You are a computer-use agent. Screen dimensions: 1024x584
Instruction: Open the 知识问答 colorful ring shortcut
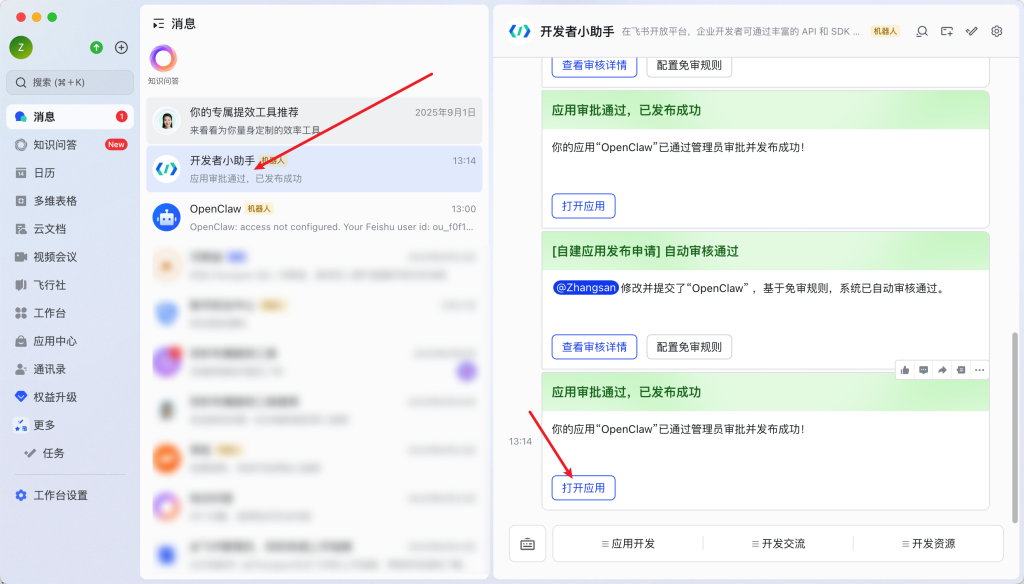click(x=163, y=59)
